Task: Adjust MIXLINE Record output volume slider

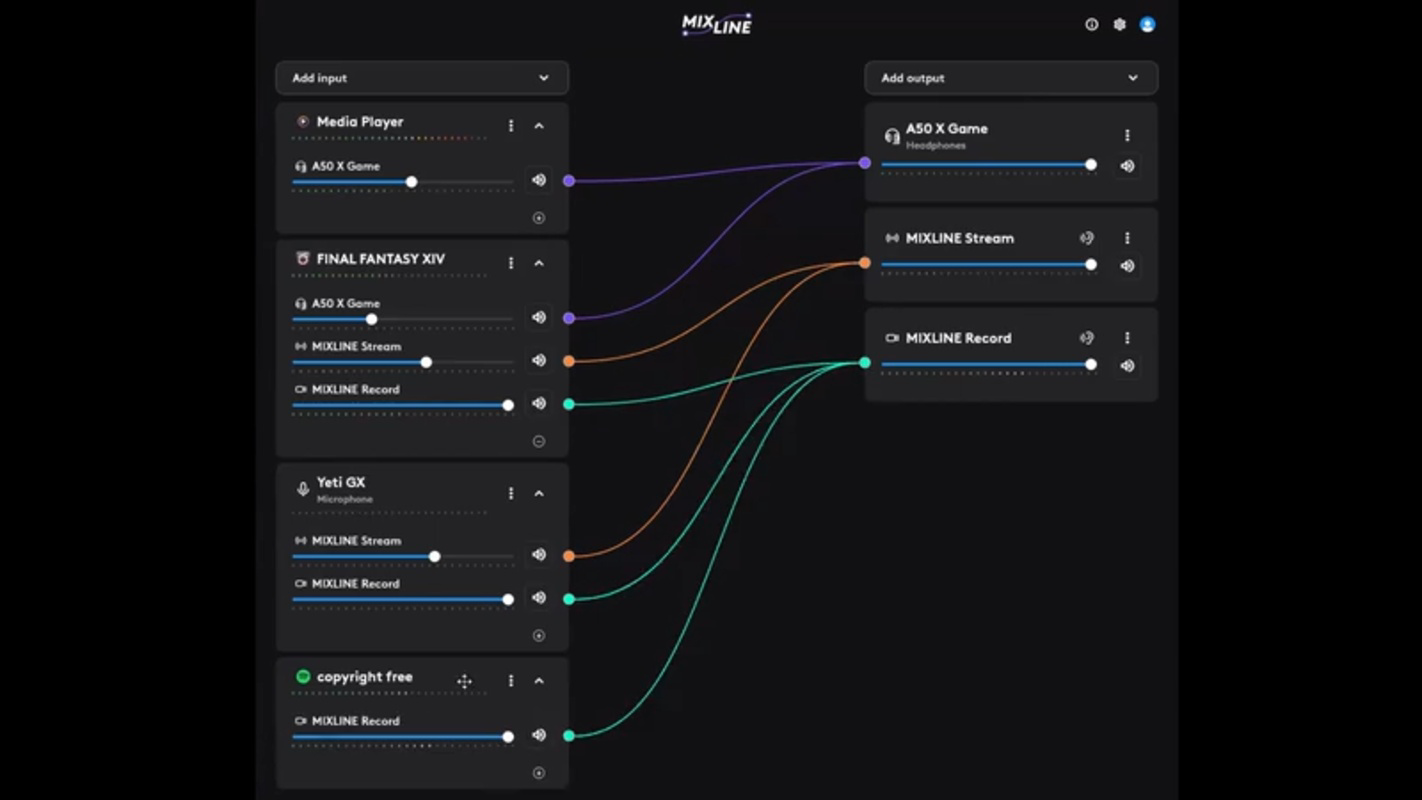Action: pyautogui.click(x=989, y=365)
